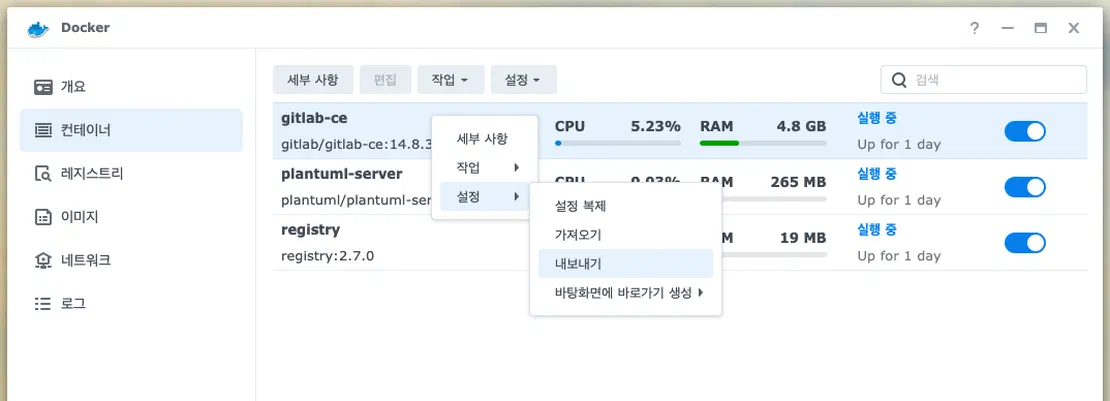The width and height of the screenshot is (1110, 401).
Task: Turn off the gitlab-ce container switch
Action: [x=1025, y=132]
